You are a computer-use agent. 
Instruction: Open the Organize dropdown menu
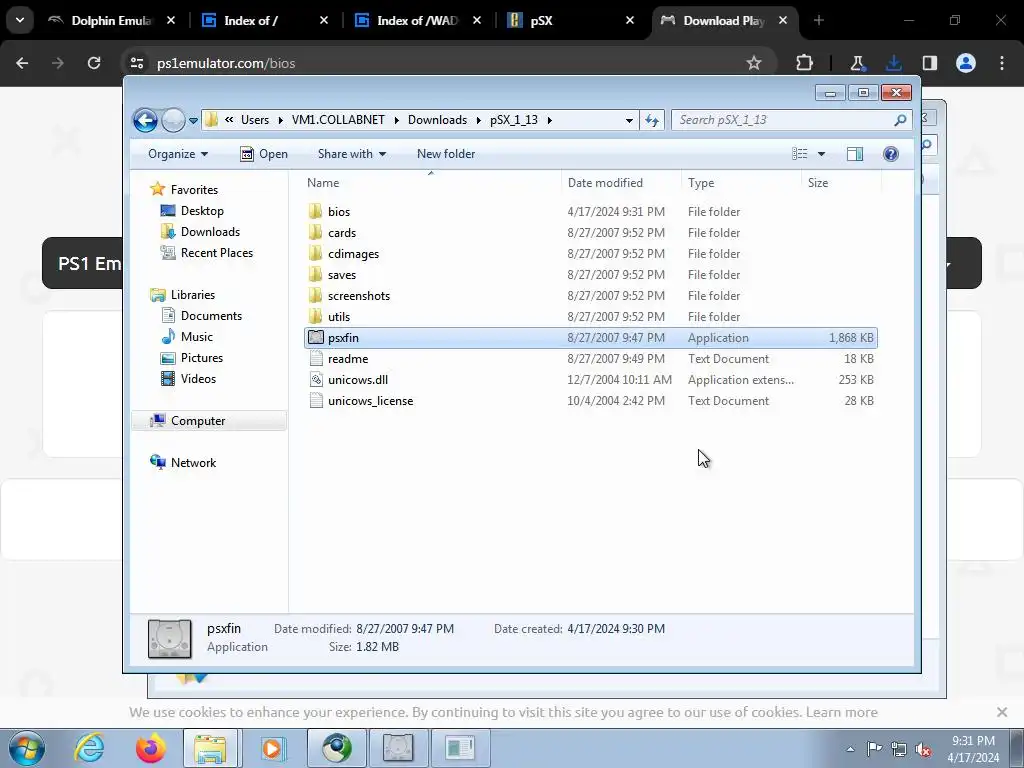(178, 154)
